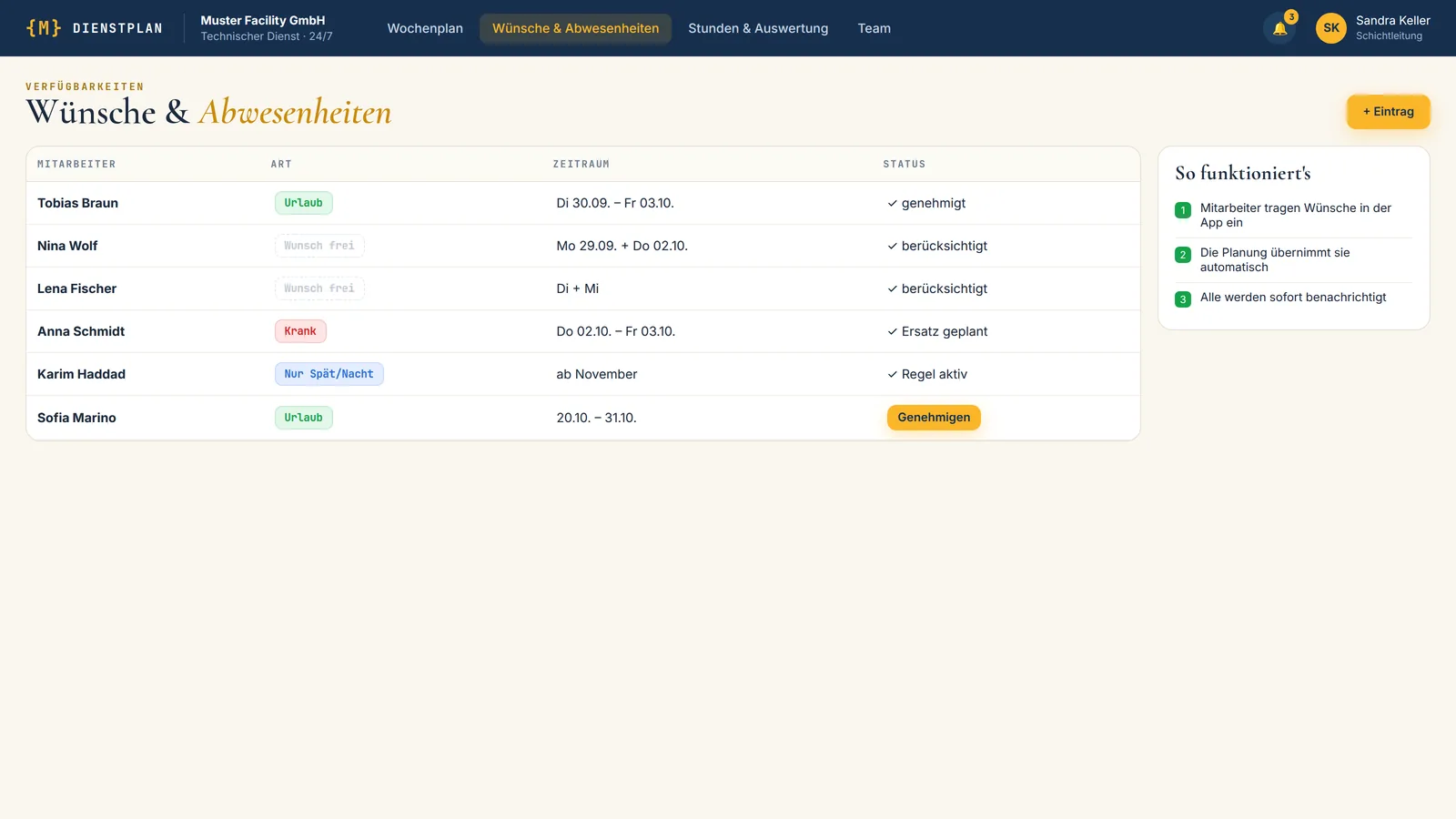Click the Nur Spät/Nacht tag
Viewport: 1456px width, 819px height.
tap(329, 374)
